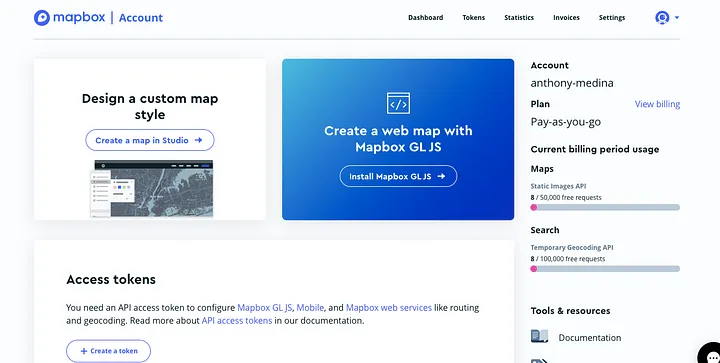Image resolution: width=720 pixels, height=363 pixels.
Task: Click Install Mapbox GL JS button
Action: 398,176
